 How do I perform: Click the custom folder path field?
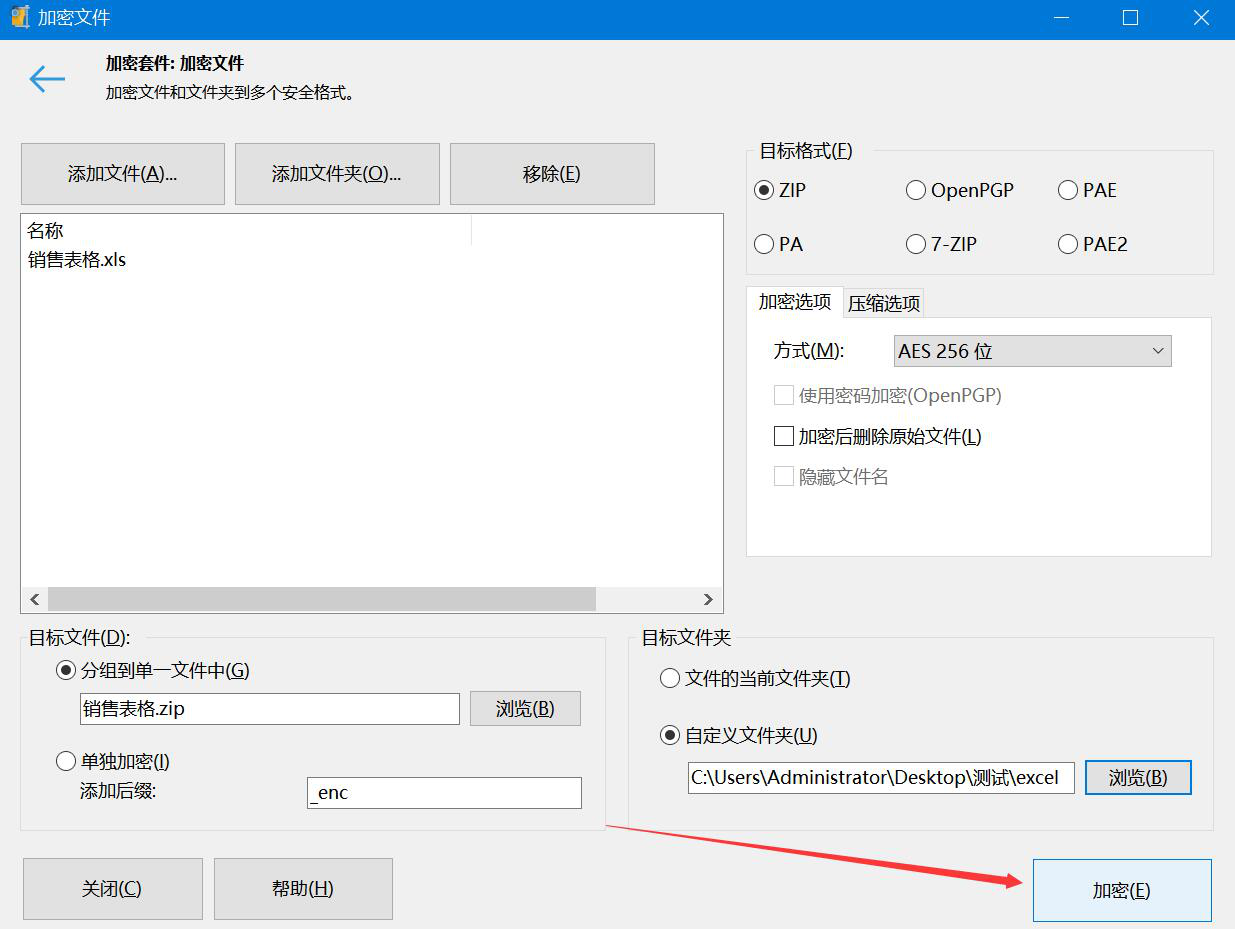click(x=881, y=778)
